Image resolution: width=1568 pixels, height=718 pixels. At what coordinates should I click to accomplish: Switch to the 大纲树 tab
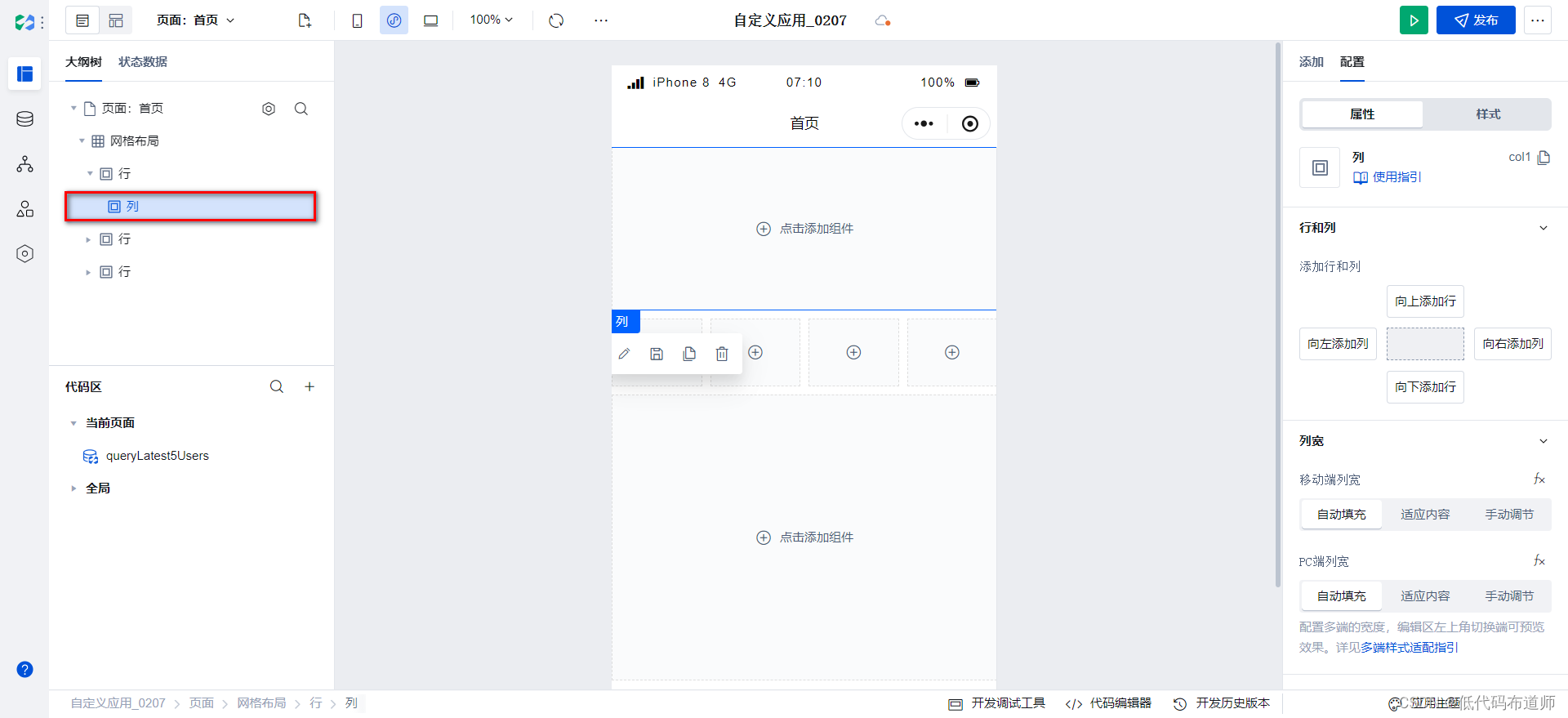coord(83,62)
